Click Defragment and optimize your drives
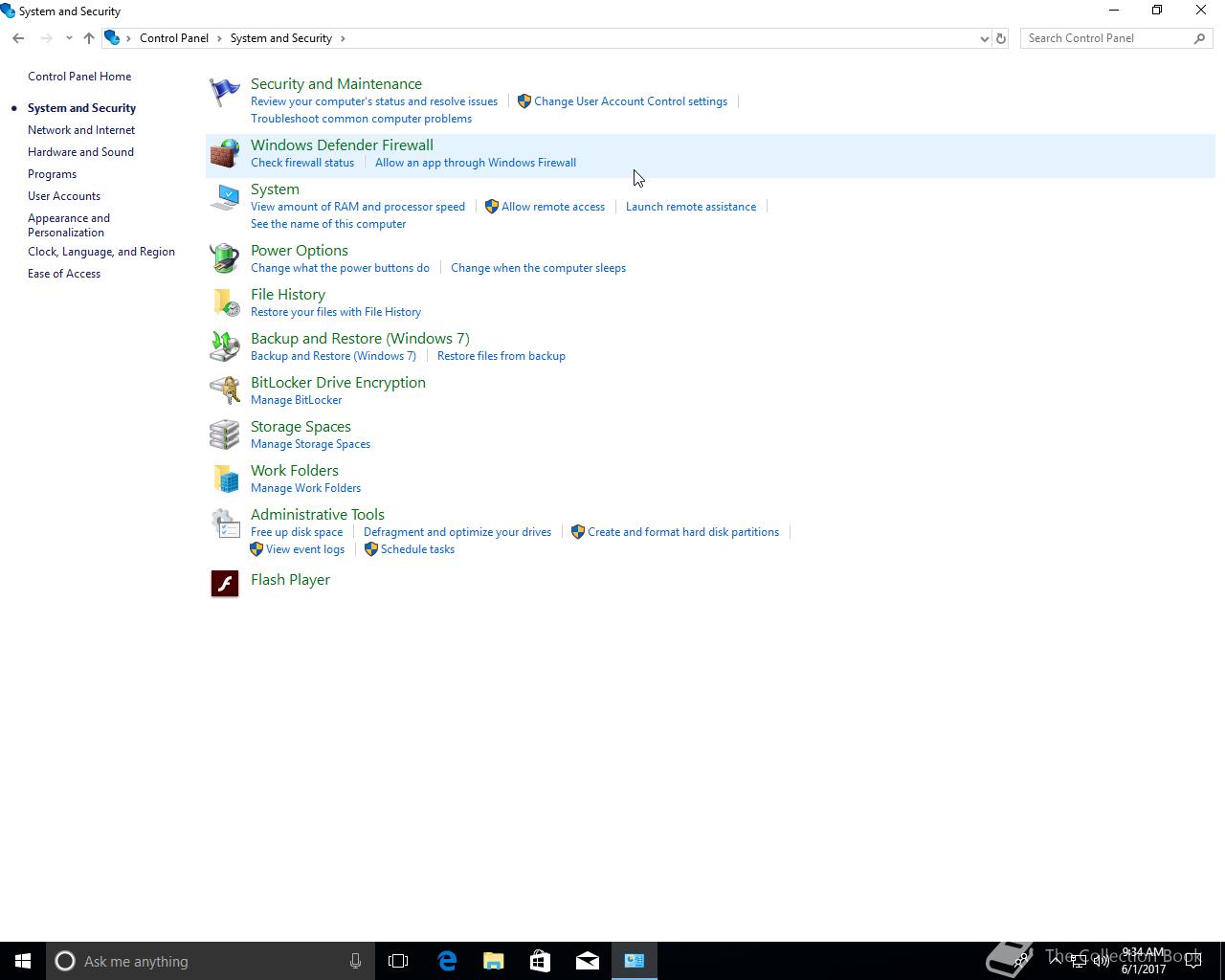The image size is (1225, 980). pyautogui.click(x=457, y=532)
